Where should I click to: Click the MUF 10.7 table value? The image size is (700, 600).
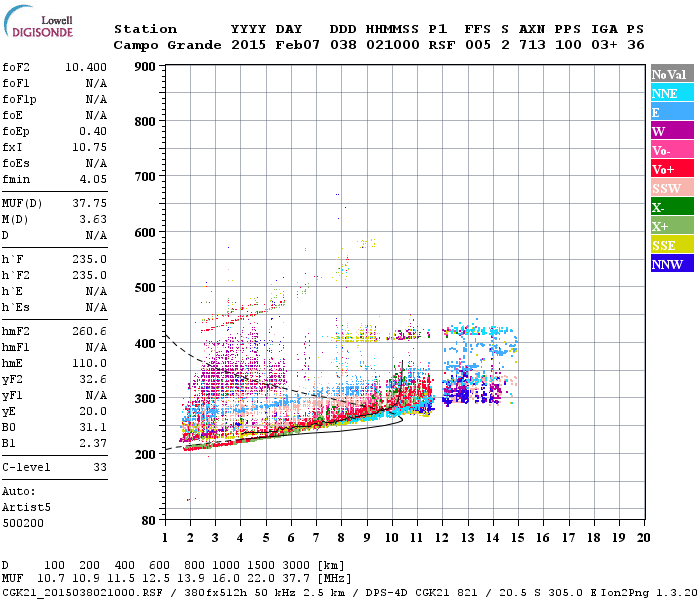(51, 578)
